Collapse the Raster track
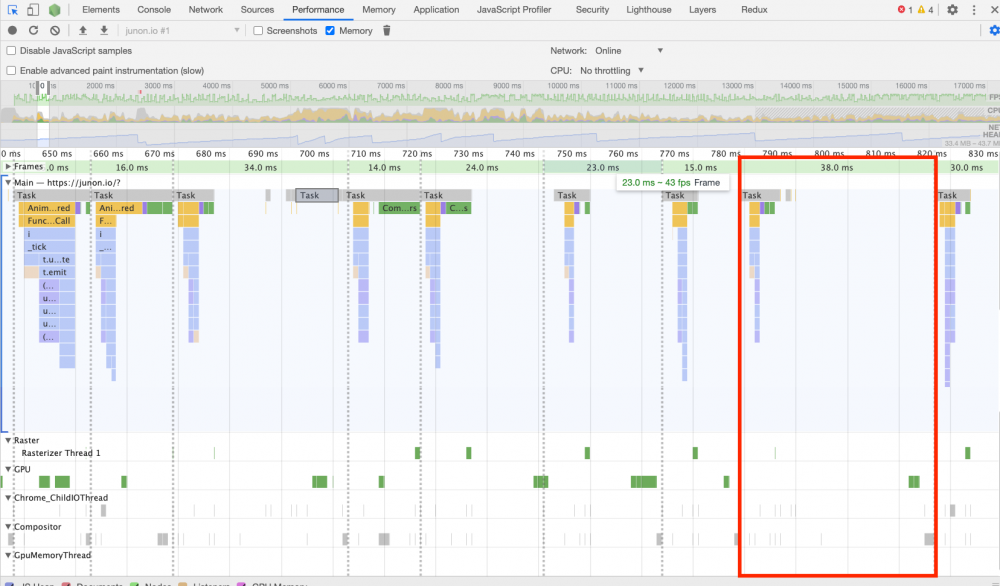1000x586 pixels. [x=8, y=440]
